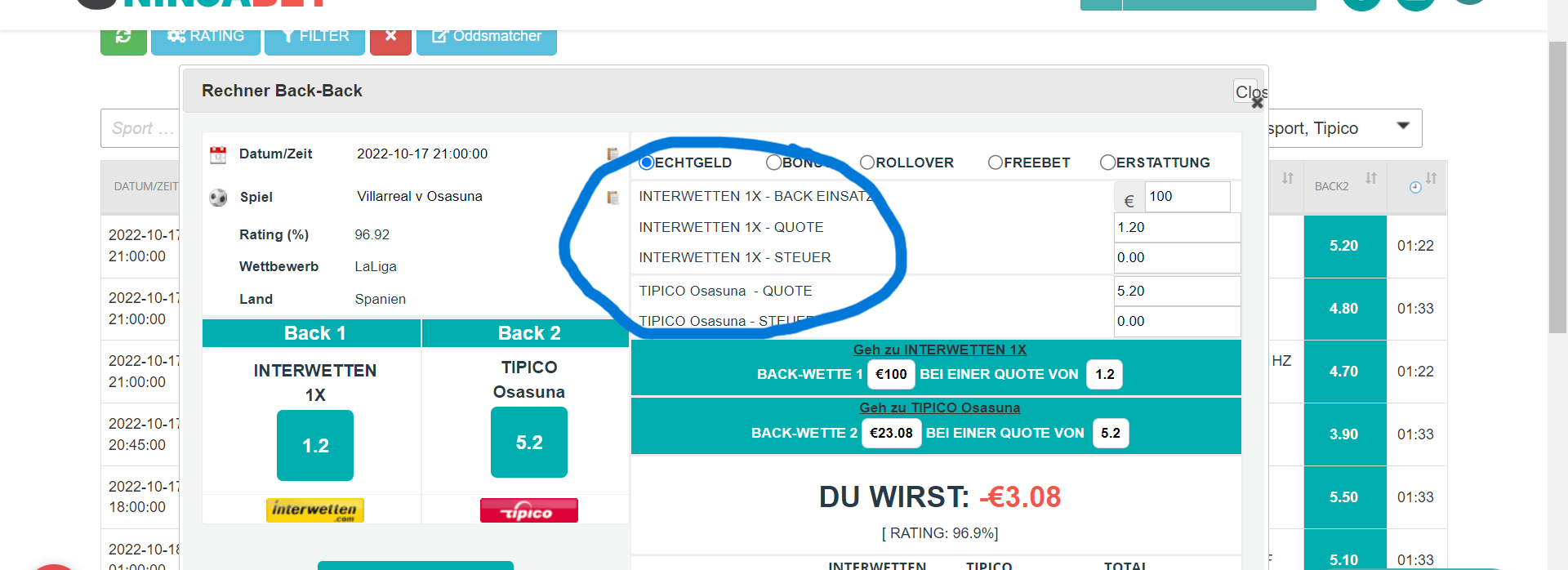Click the €23.08 back-wette 2 stake value
1568x570 pixels.
(891, 433)
